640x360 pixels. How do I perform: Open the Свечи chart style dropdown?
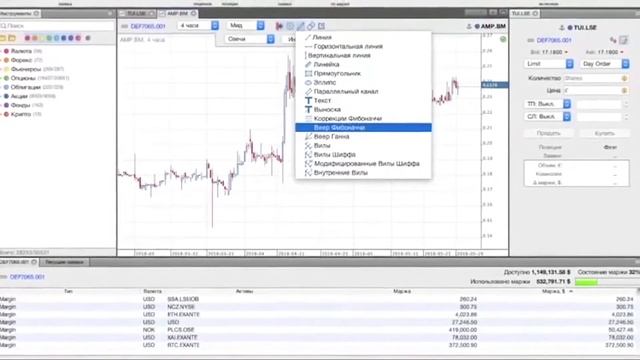249,39
